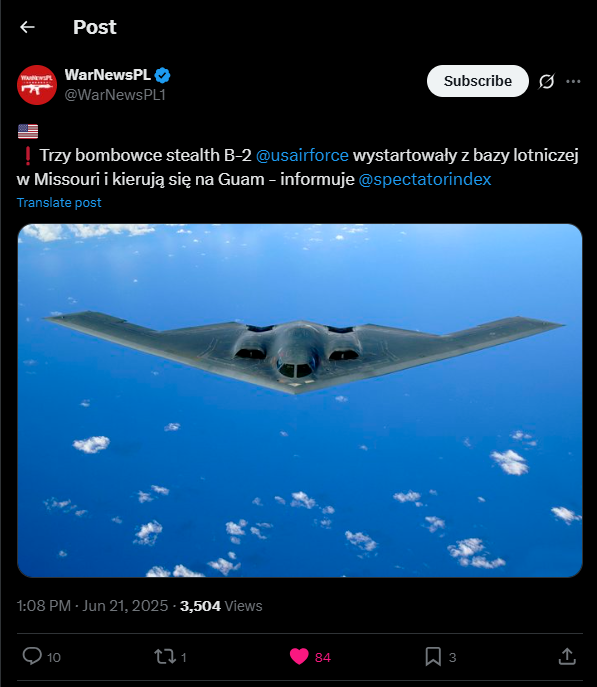Open the three-dot more options menu
The height and width of the screenshot is (687, 597).
tap(573, 81)
